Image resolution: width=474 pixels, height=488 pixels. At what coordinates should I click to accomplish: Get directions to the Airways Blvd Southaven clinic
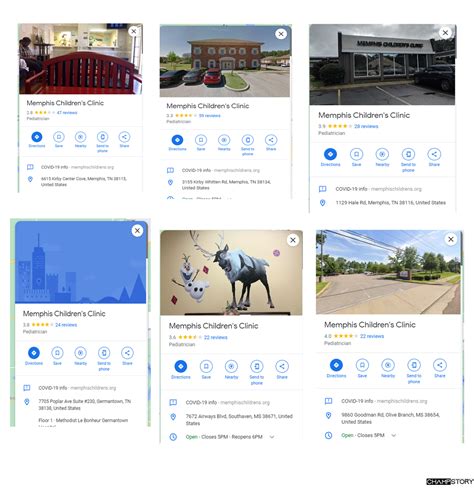181,366
